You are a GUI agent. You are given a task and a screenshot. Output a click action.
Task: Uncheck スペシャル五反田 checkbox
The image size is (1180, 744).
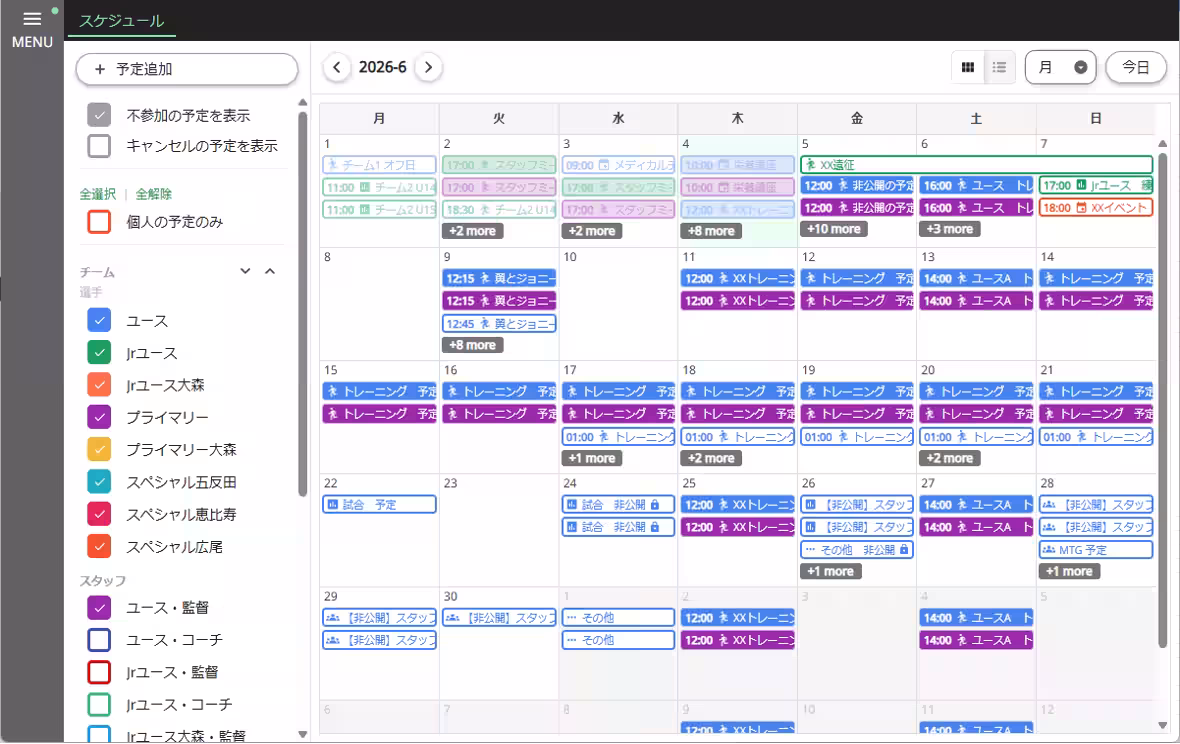(x=99, y=482)
